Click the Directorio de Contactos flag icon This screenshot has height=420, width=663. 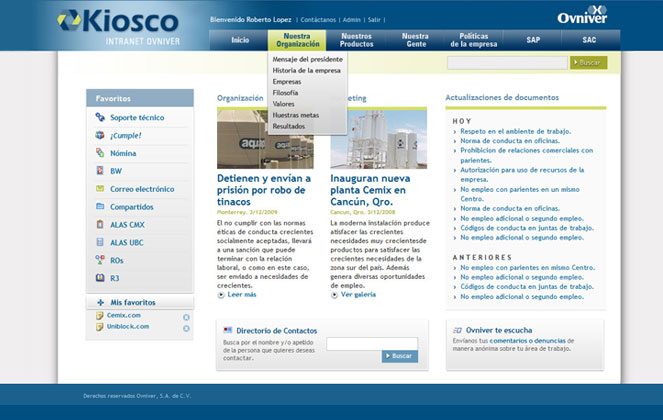coord(227,330)
